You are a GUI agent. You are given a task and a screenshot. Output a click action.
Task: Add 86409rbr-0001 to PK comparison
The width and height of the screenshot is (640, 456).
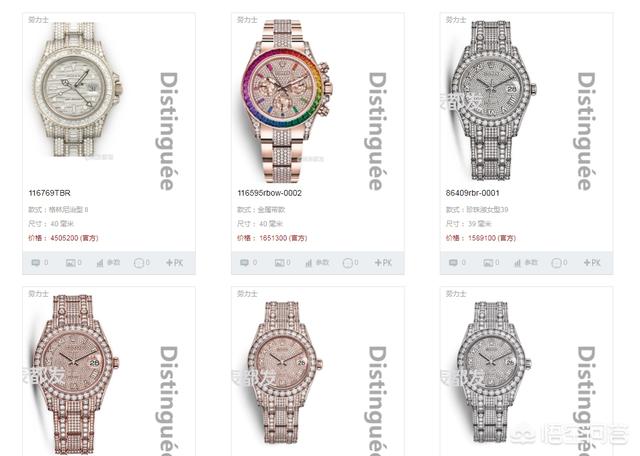pyautogui.click(x=592, y=263)
